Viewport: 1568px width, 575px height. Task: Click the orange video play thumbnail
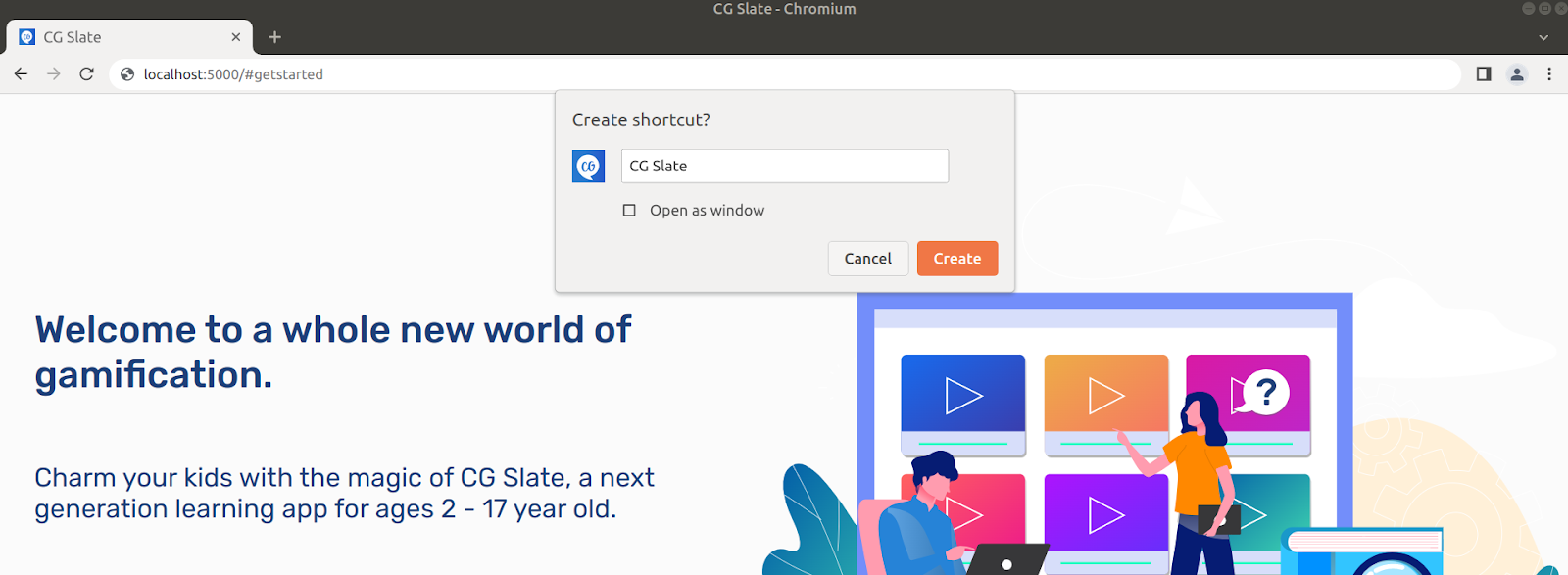point(1106,405)
